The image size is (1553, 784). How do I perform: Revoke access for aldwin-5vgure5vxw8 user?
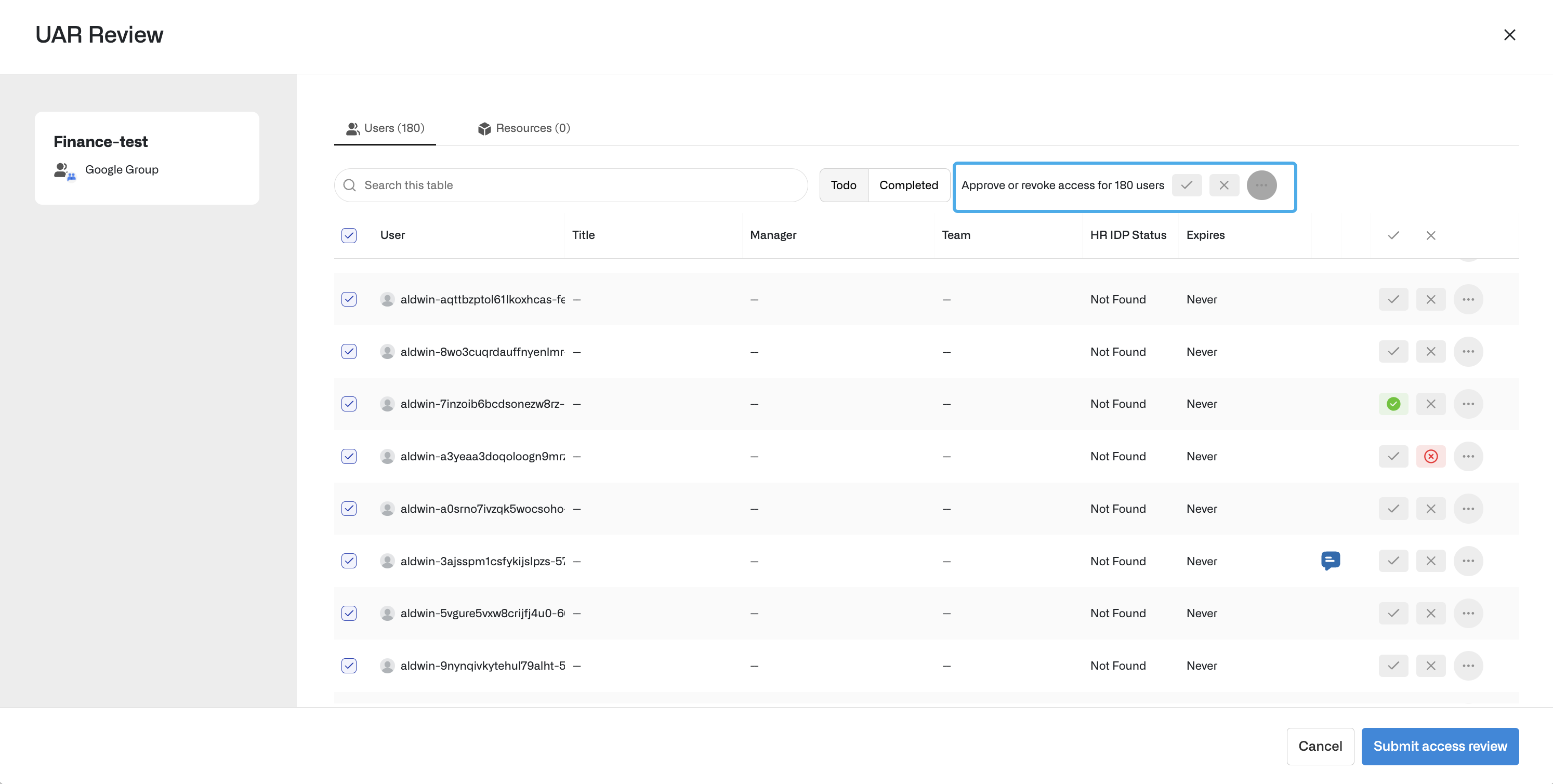1430,613
